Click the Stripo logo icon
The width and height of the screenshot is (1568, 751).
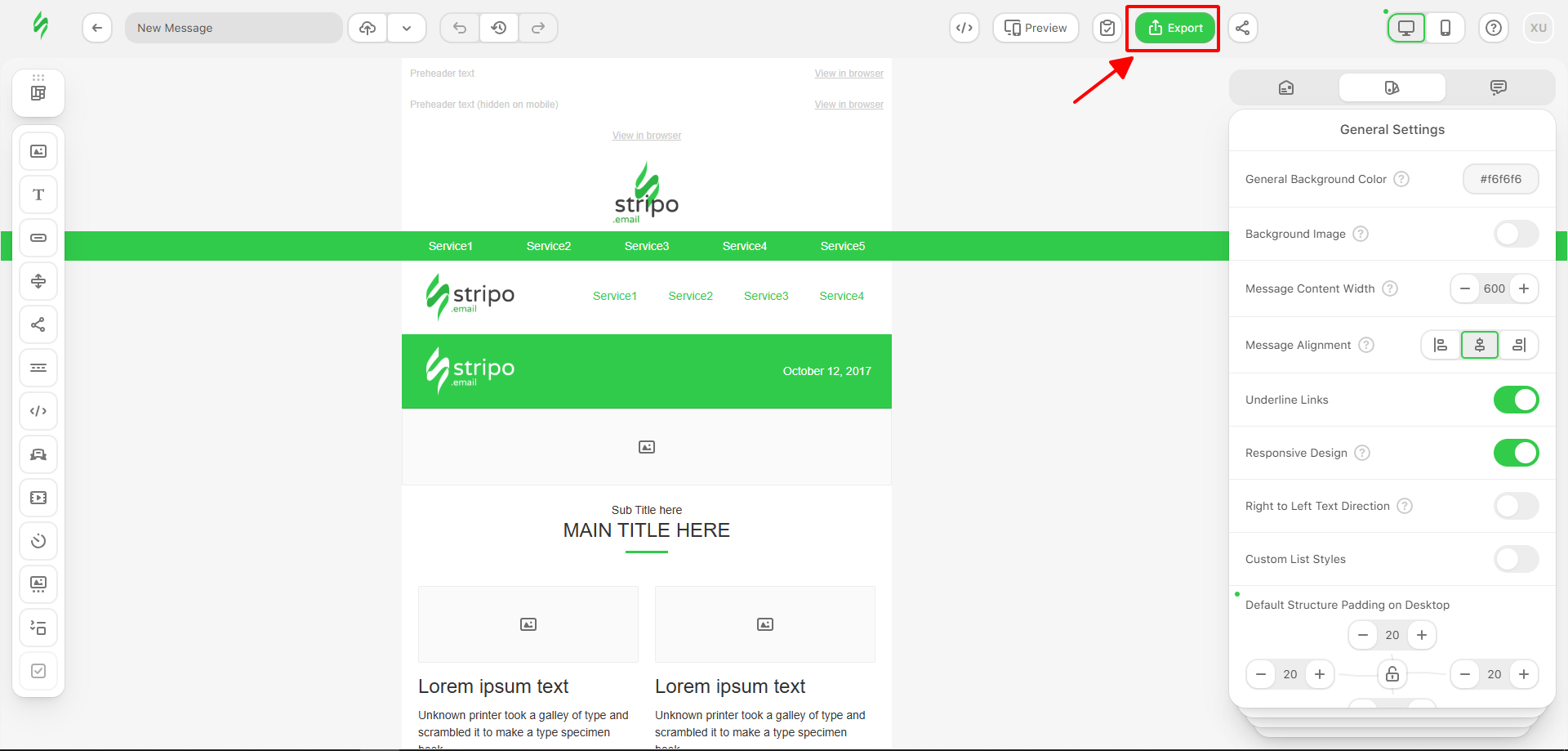pyautogui.click(x=40, y=26)
